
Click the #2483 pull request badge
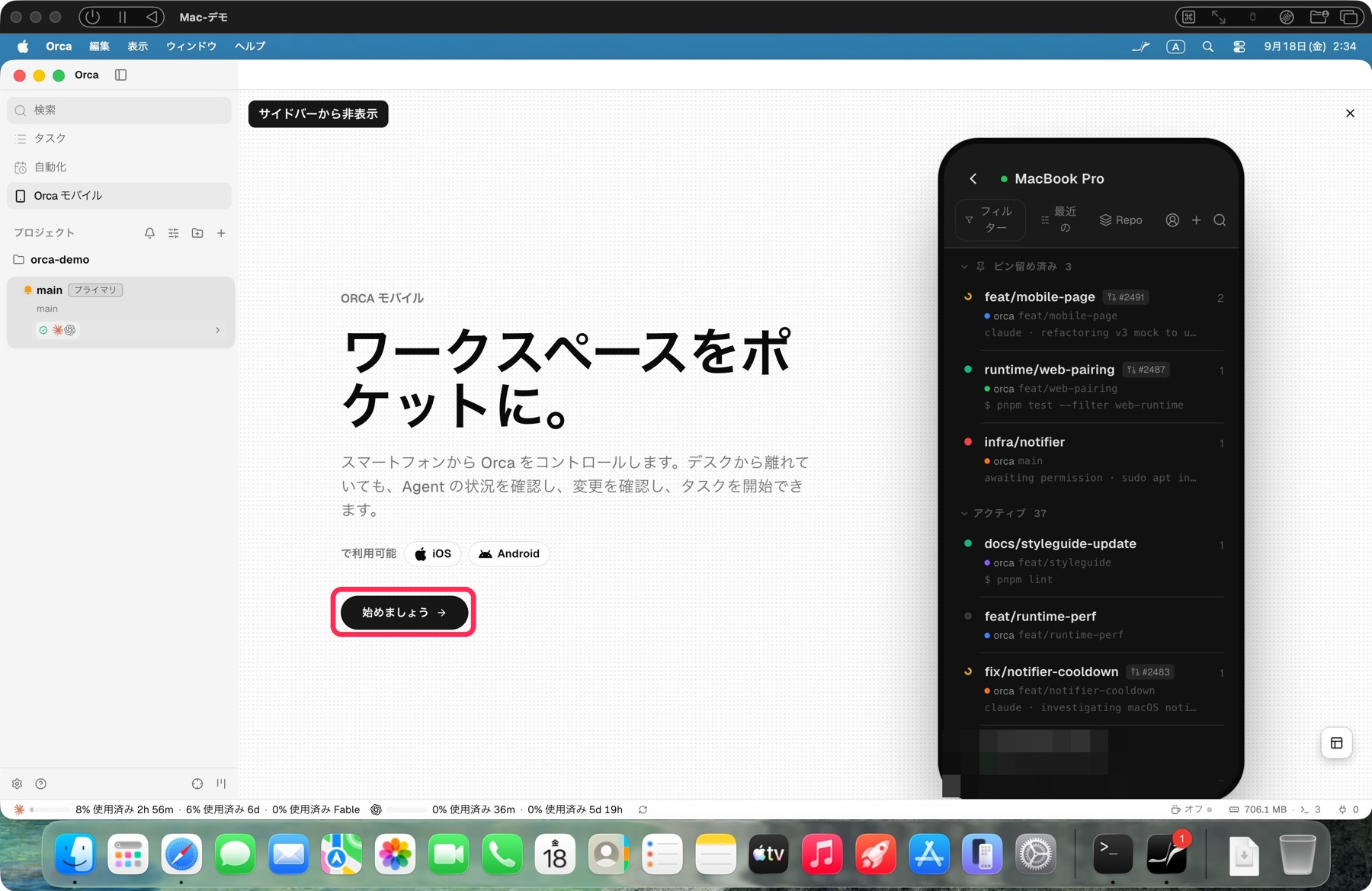pyautogui.click(x=1151, y=672)
